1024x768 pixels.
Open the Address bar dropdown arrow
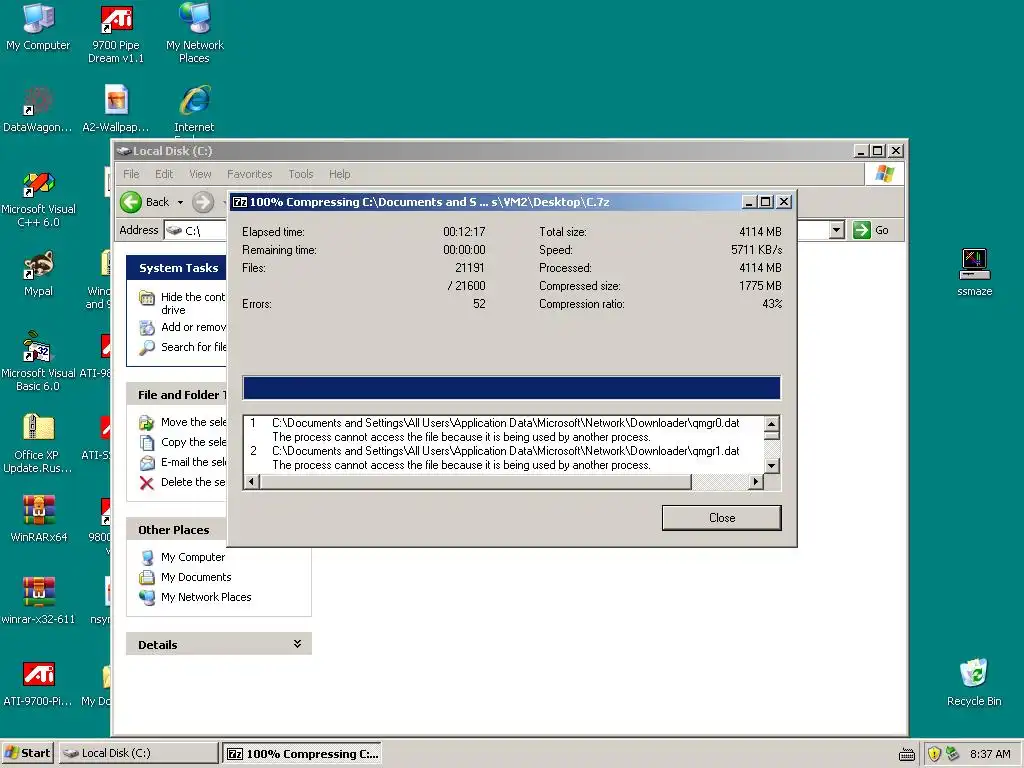(837, 230)
